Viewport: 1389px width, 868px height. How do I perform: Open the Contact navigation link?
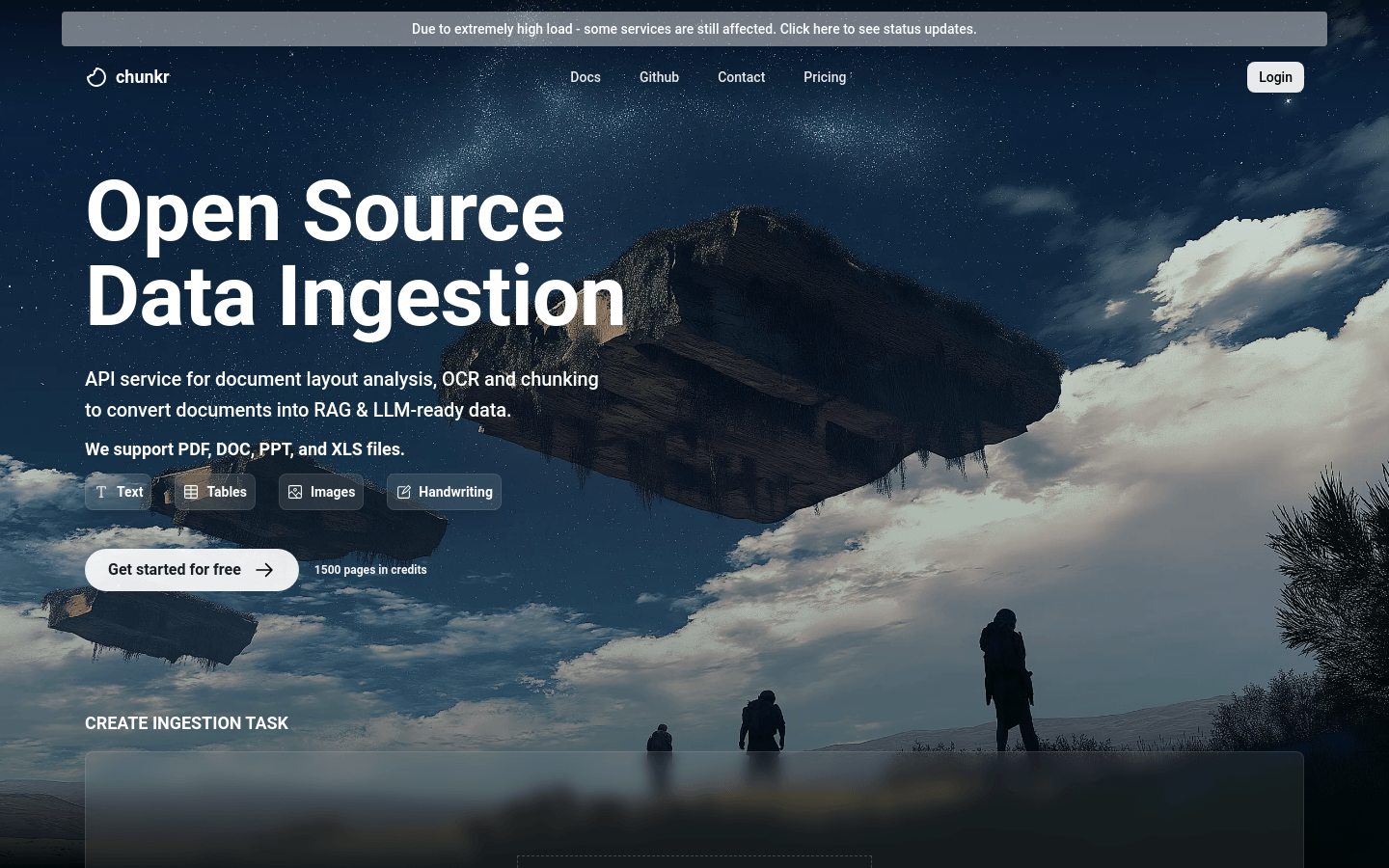tap(741, 77)
